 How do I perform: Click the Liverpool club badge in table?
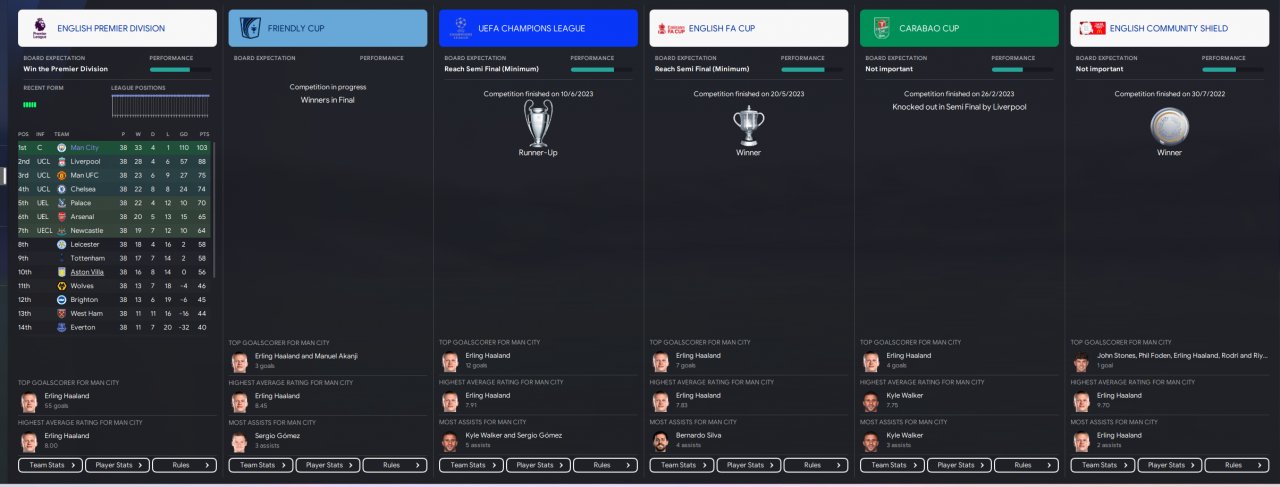click(61, 161)
